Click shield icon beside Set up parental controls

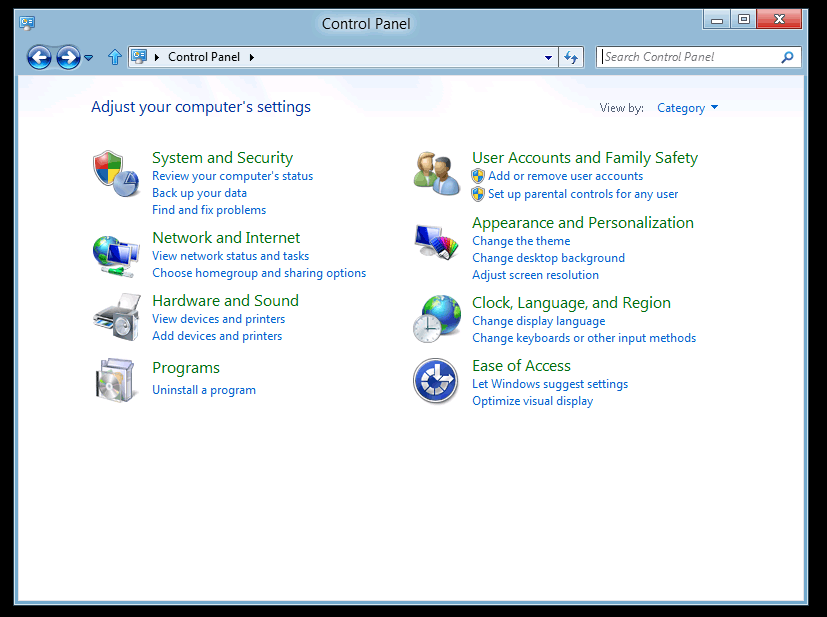tap(478, 194)
